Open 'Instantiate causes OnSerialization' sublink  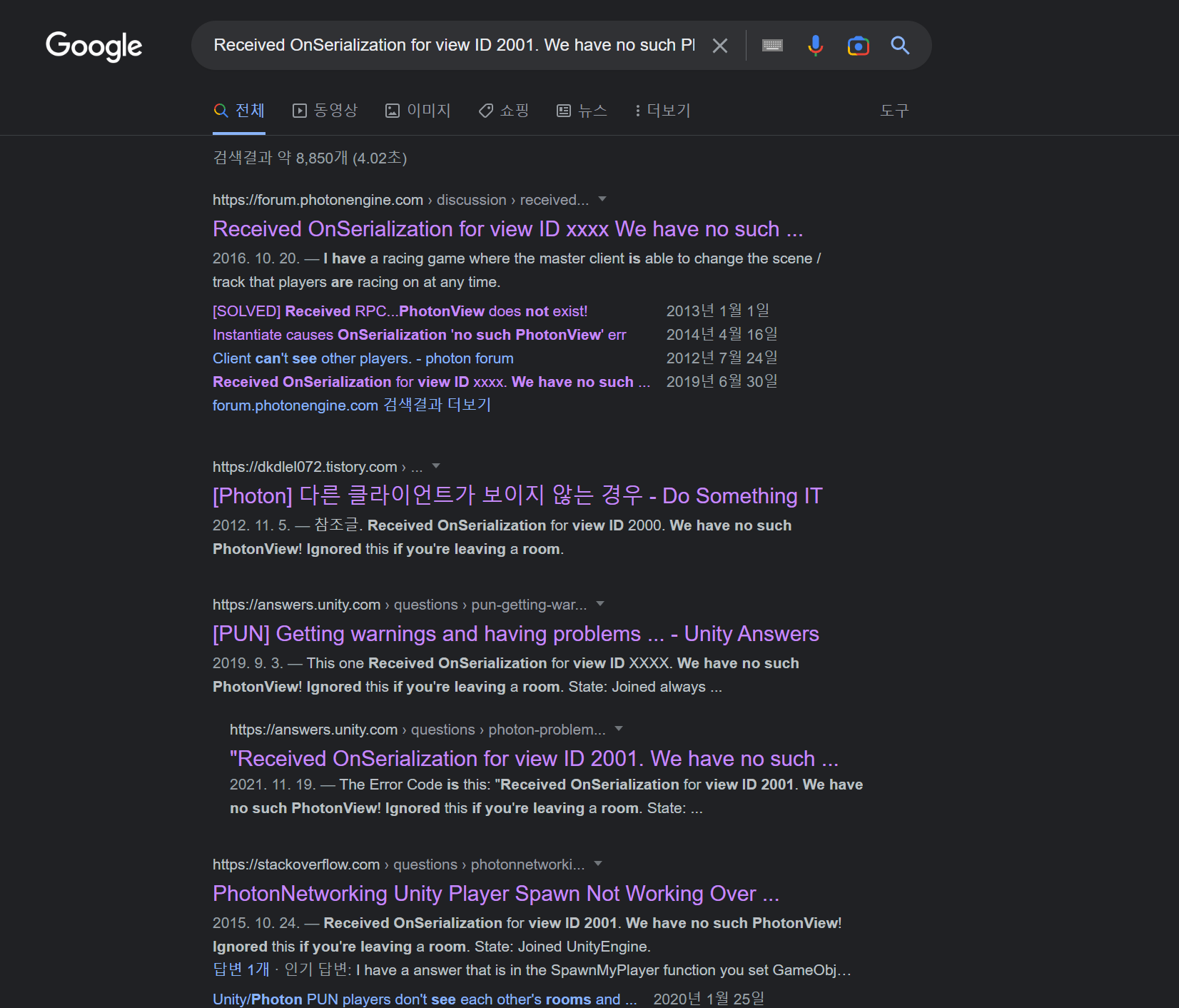click(x=420, y=335)
